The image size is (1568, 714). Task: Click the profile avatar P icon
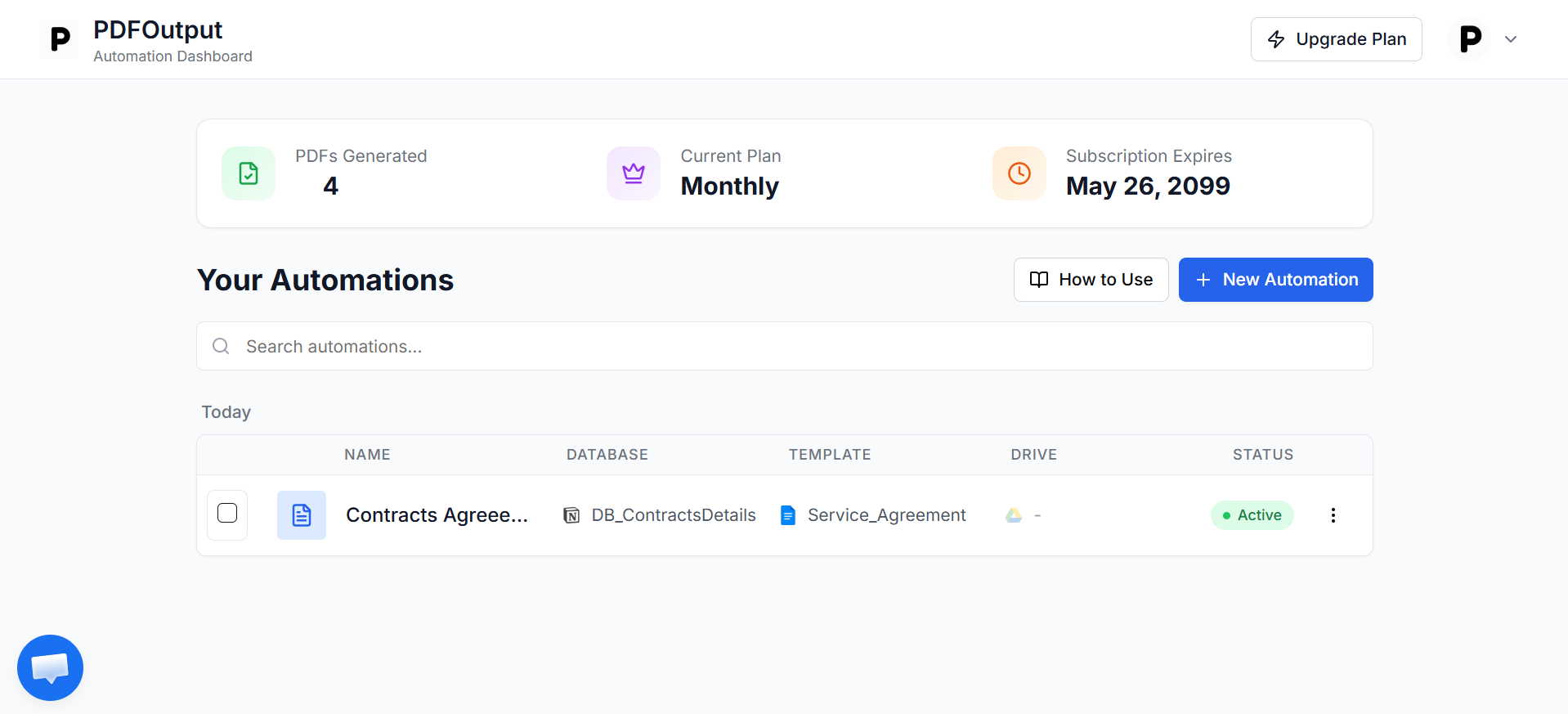coord(1470,39)
